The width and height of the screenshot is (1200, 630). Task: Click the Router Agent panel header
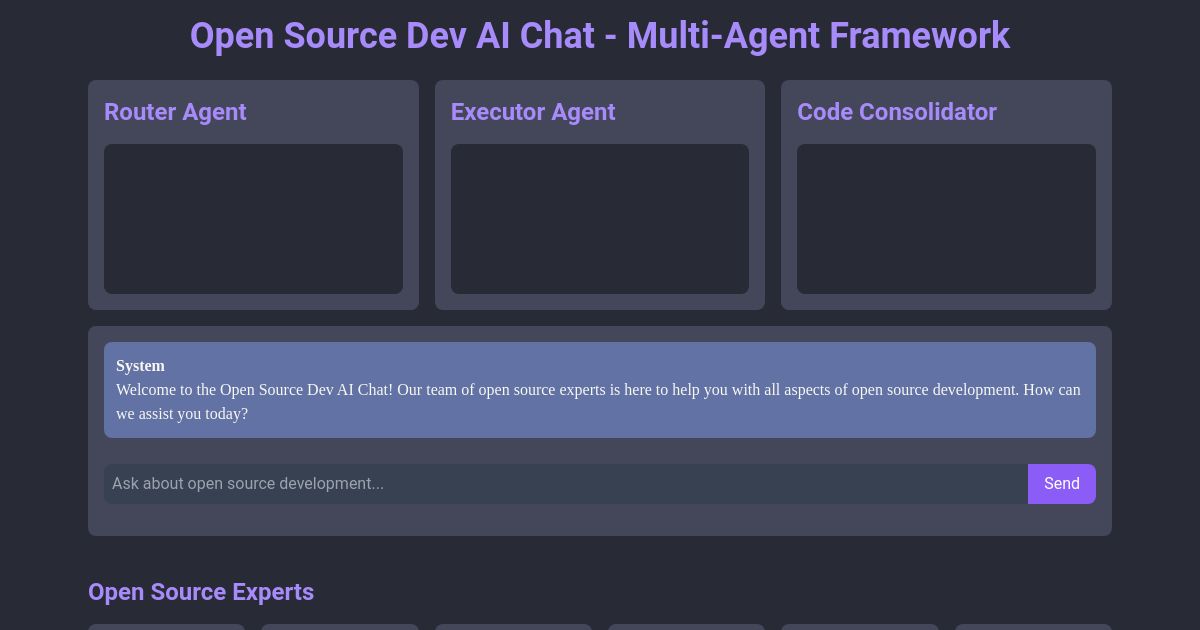[175, 112]
